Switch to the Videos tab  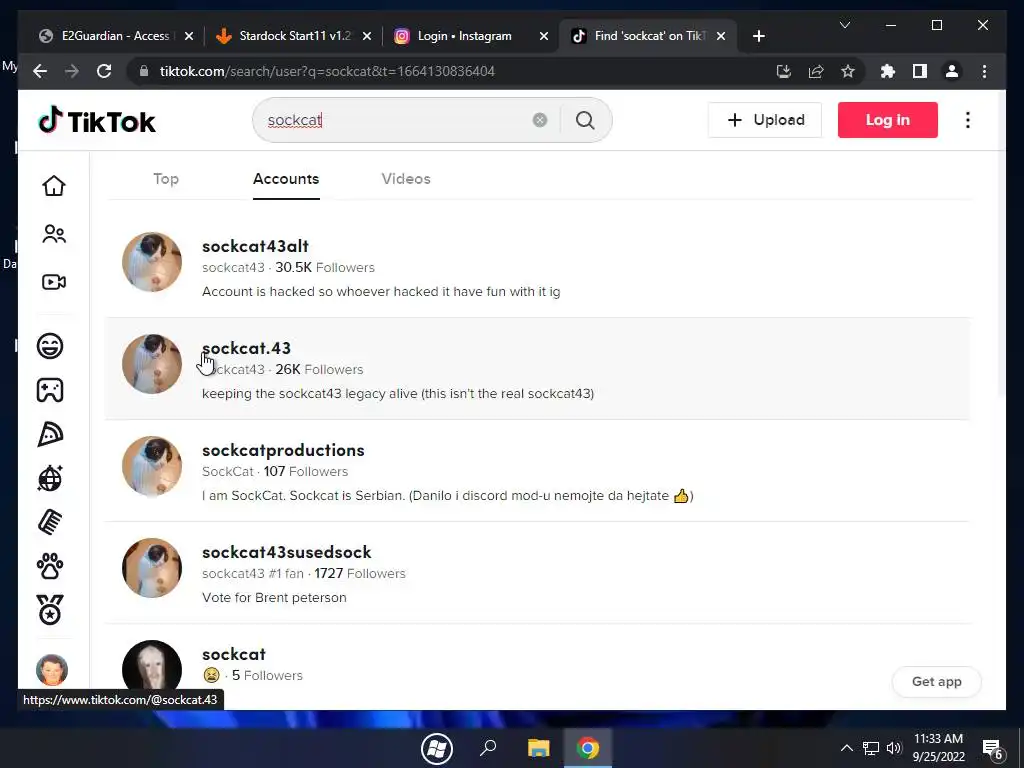406,179
